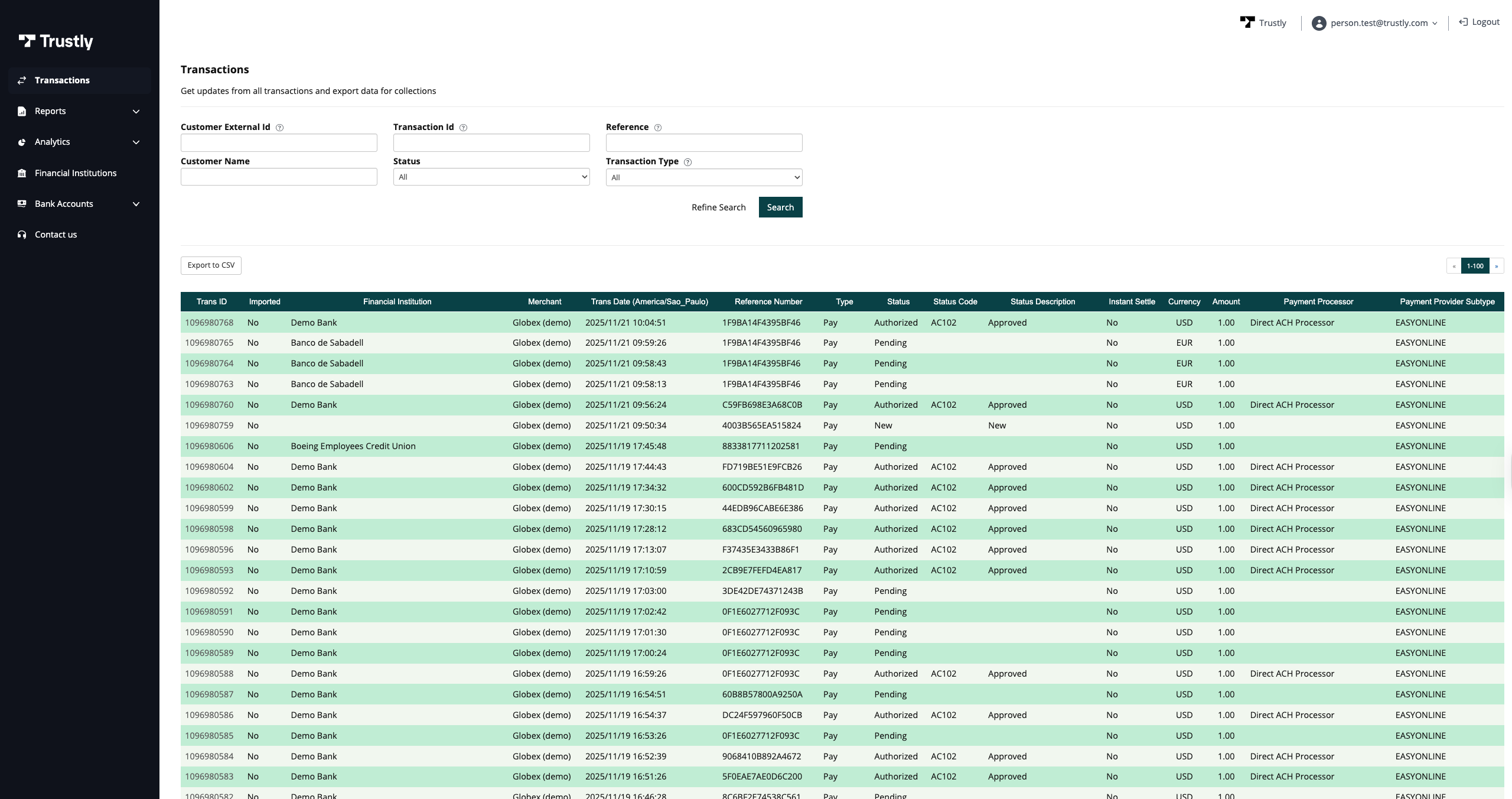The height and width of the screenshot is (799, 1512).
Task: Open the Status dropdown filter
Action: 491,177
